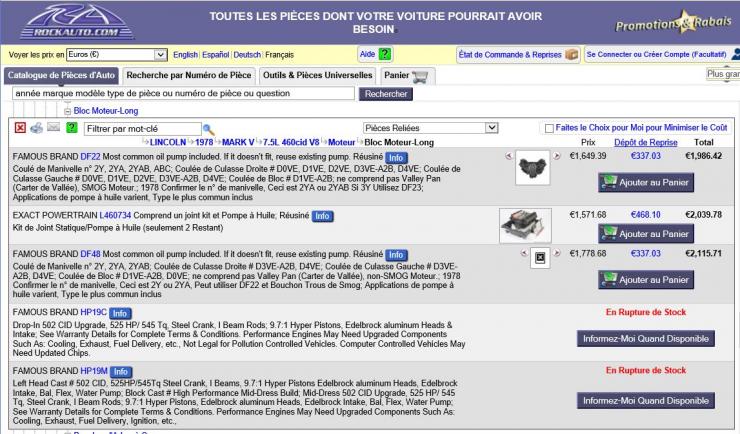
Task: Open the DF22 part number link
Action: 90,157
